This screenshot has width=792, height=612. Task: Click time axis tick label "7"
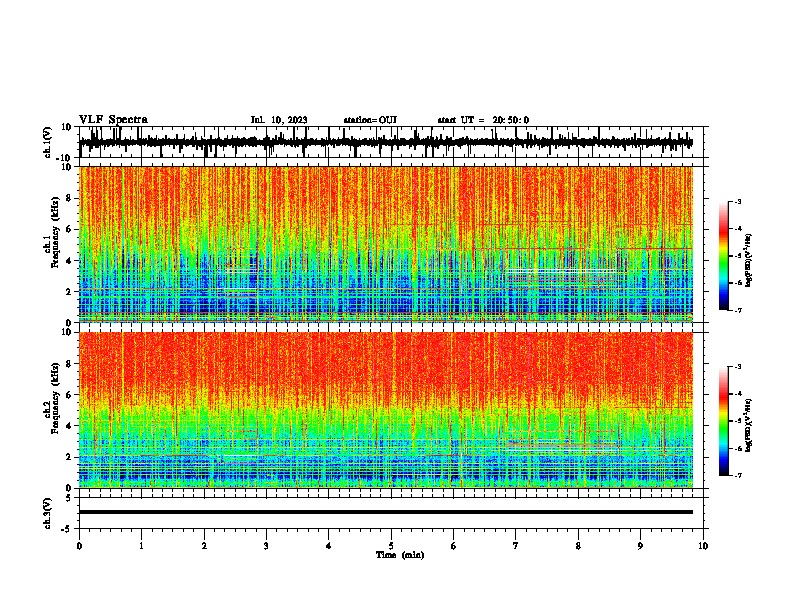(516, 546)
